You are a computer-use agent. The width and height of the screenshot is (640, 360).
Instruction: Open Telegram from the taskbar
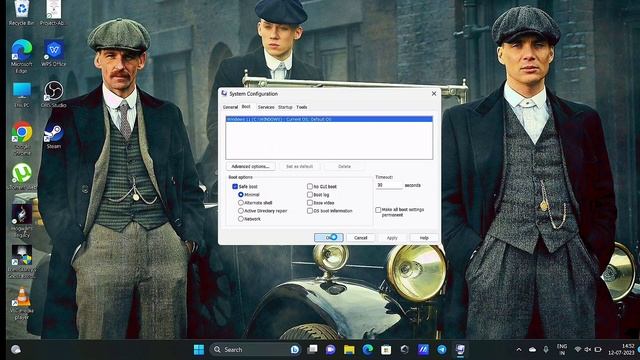pos(442,349)
